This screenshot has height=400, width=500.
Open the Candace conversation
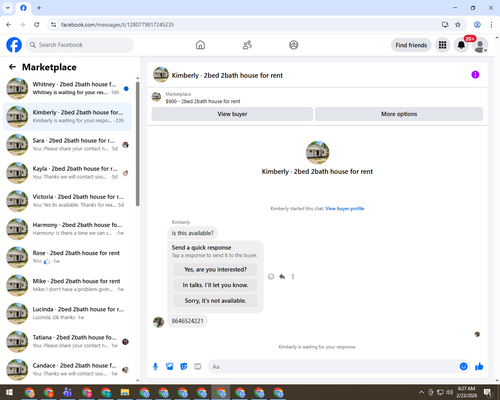click(x=67, y=370)
